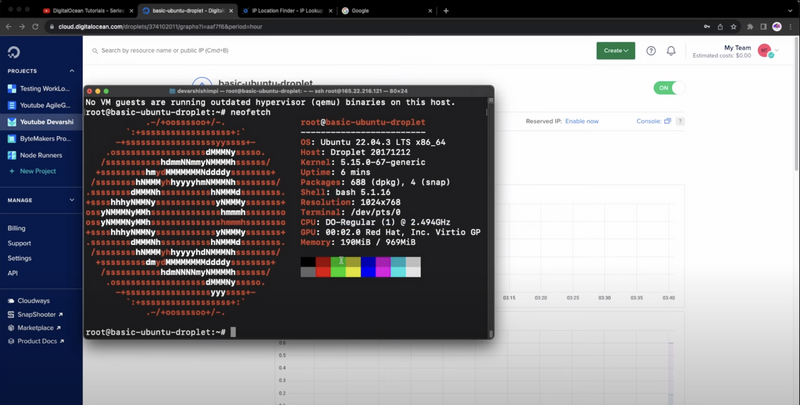Image resolution: width=800 pixels, height=405 pixels.
Task: Click the terminal window title bar
Action: coord(289,91)
